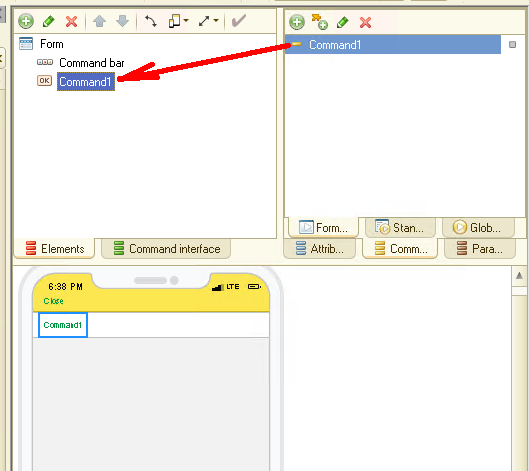Move element down with the down arrow icon
This screenshot has width=529, height=471.
pos(122,21)
